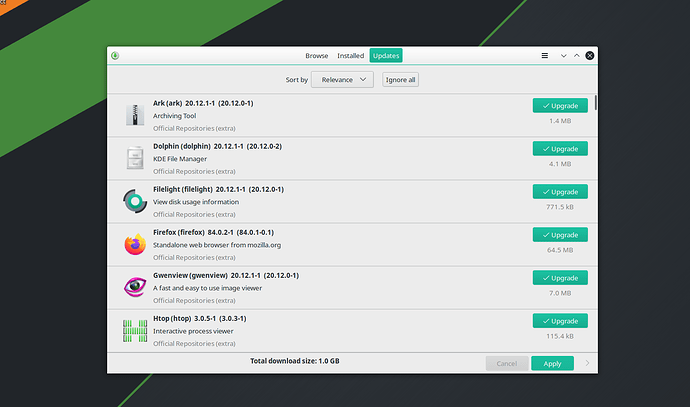Click the Apply button
The height and width of the screenshot is (407, 690).
(552, 363)
